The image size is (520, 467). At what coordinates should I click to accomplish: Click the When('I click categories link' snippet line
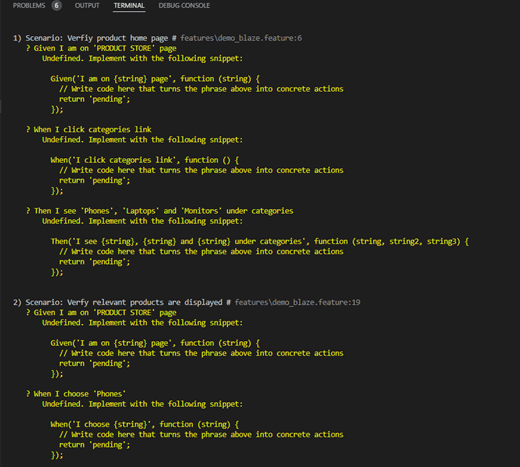pos(145,160)
